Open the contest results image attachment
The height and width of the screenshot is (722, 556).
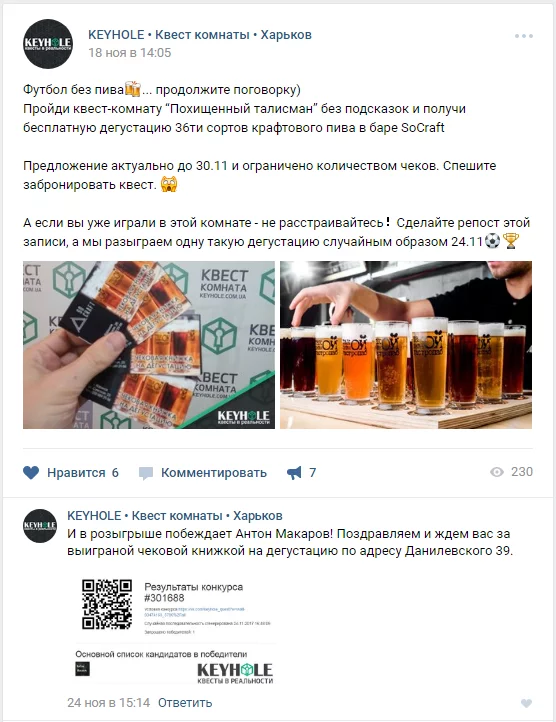pyautogui.click(x=176, y=630)
